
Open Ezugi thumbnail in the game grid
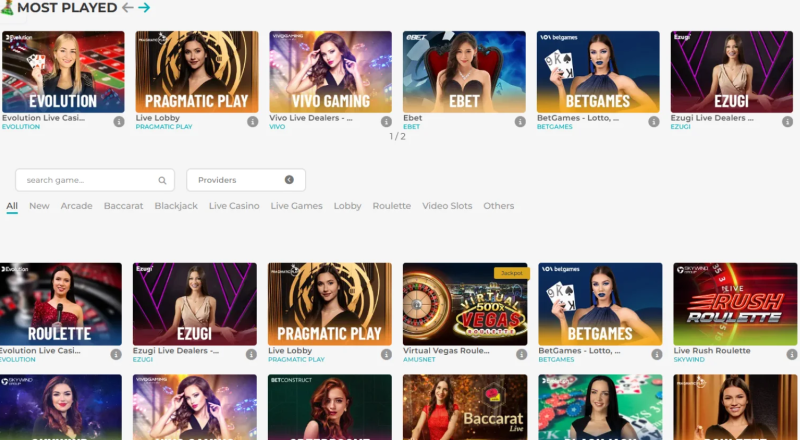point(195,304)
